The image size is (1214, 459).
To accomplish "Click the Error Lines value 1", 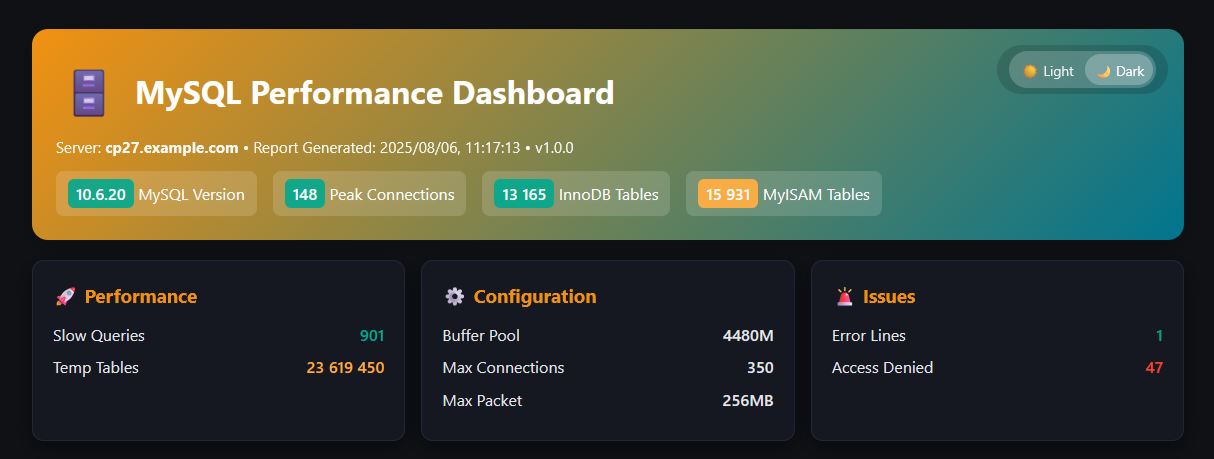I will pyautogui.click(x=1159, y=335).
